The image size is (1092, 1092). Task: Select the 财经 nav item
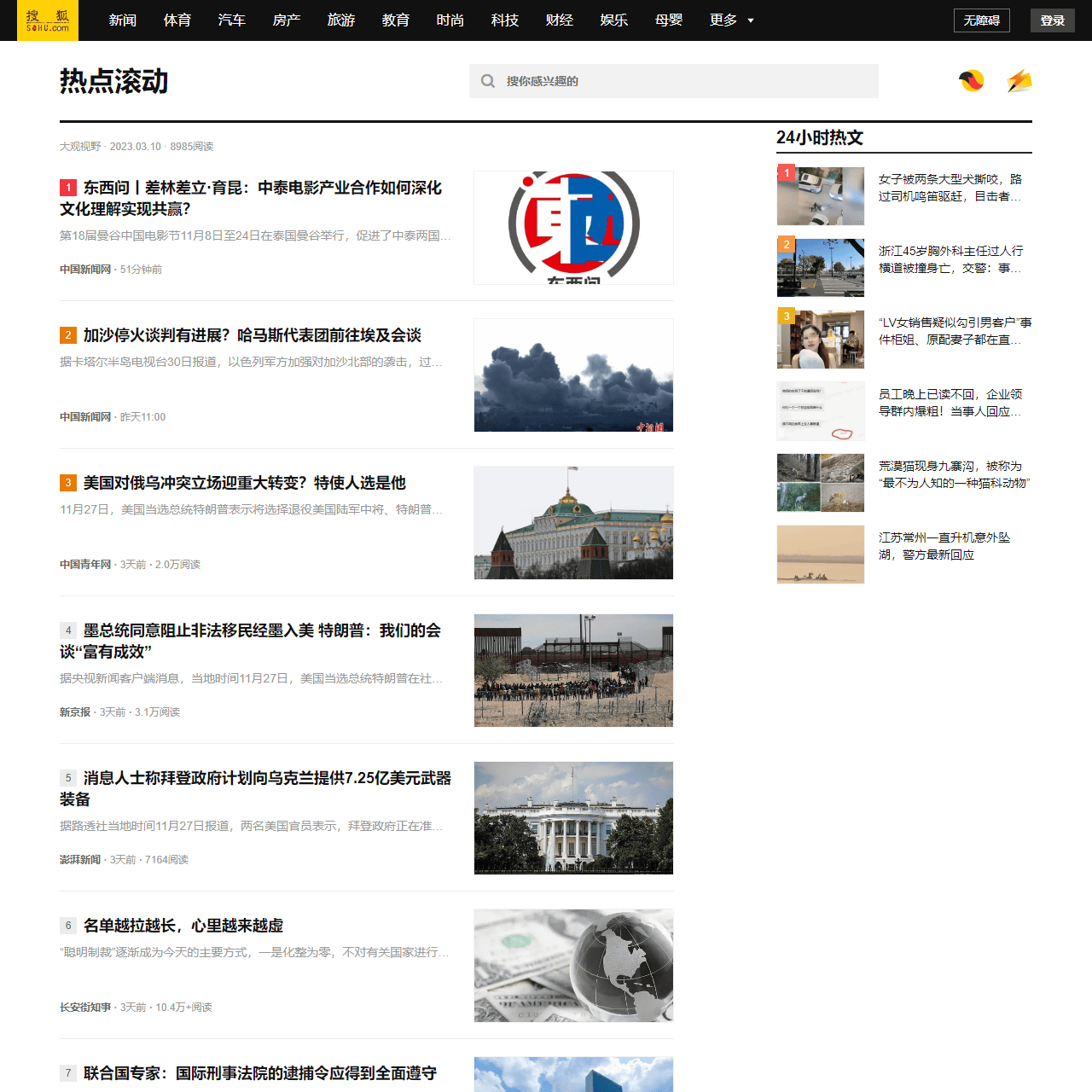(560, 20)
